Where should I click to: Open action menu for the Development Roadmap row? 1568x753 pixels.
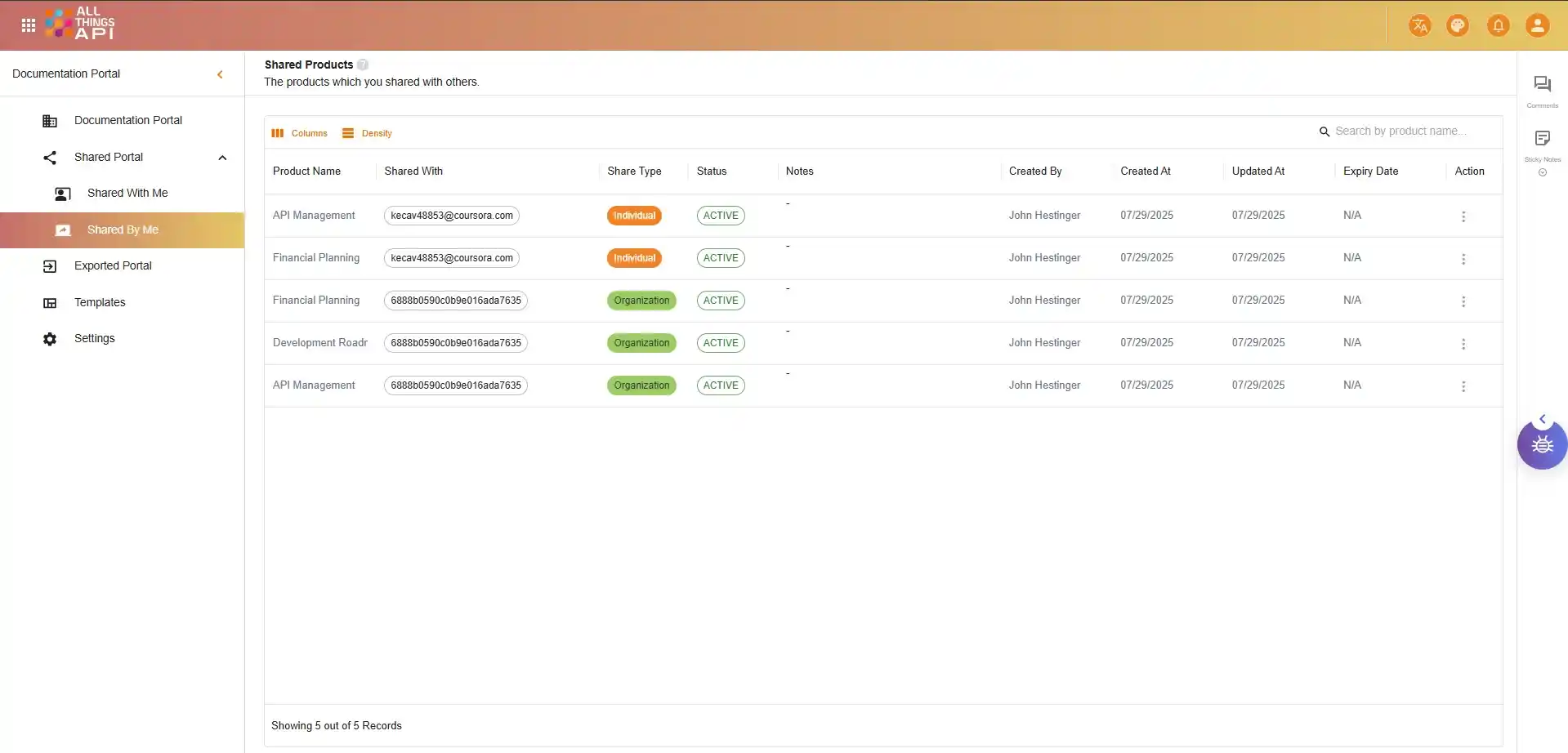[1463, 344]
